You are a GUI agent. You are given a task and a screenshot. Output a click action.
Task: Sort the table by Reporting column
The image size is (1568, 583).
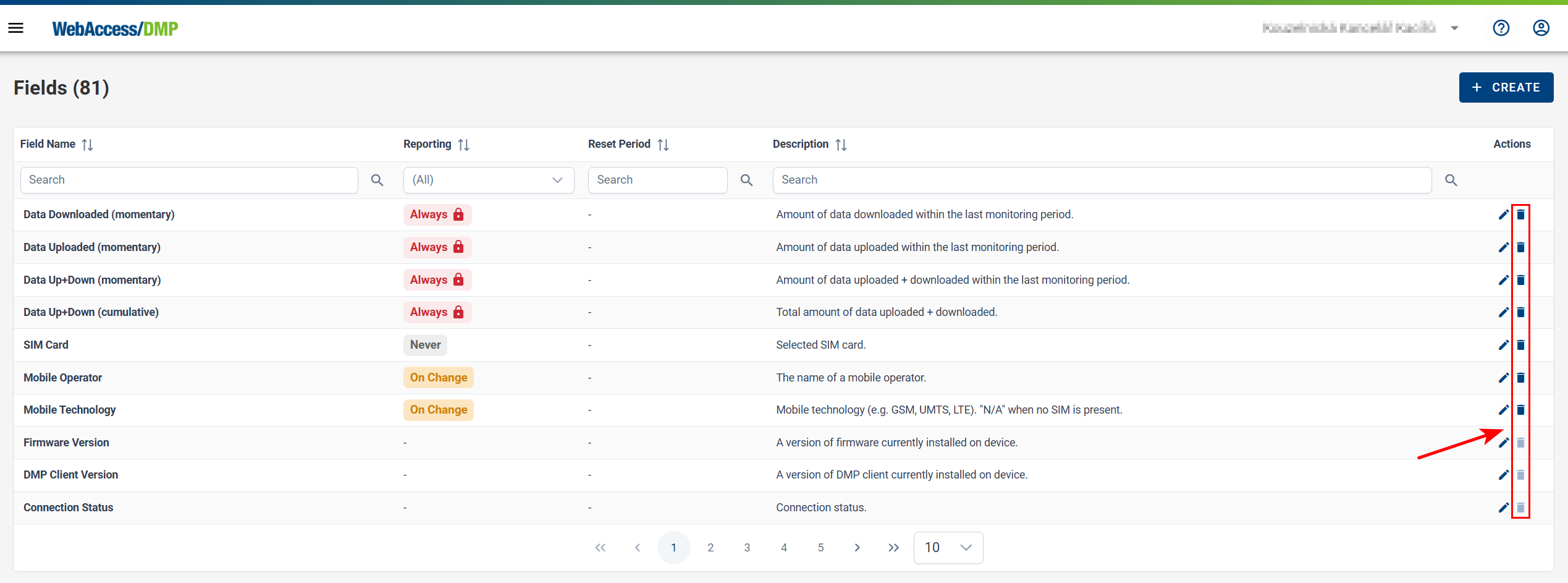[463, 145]
